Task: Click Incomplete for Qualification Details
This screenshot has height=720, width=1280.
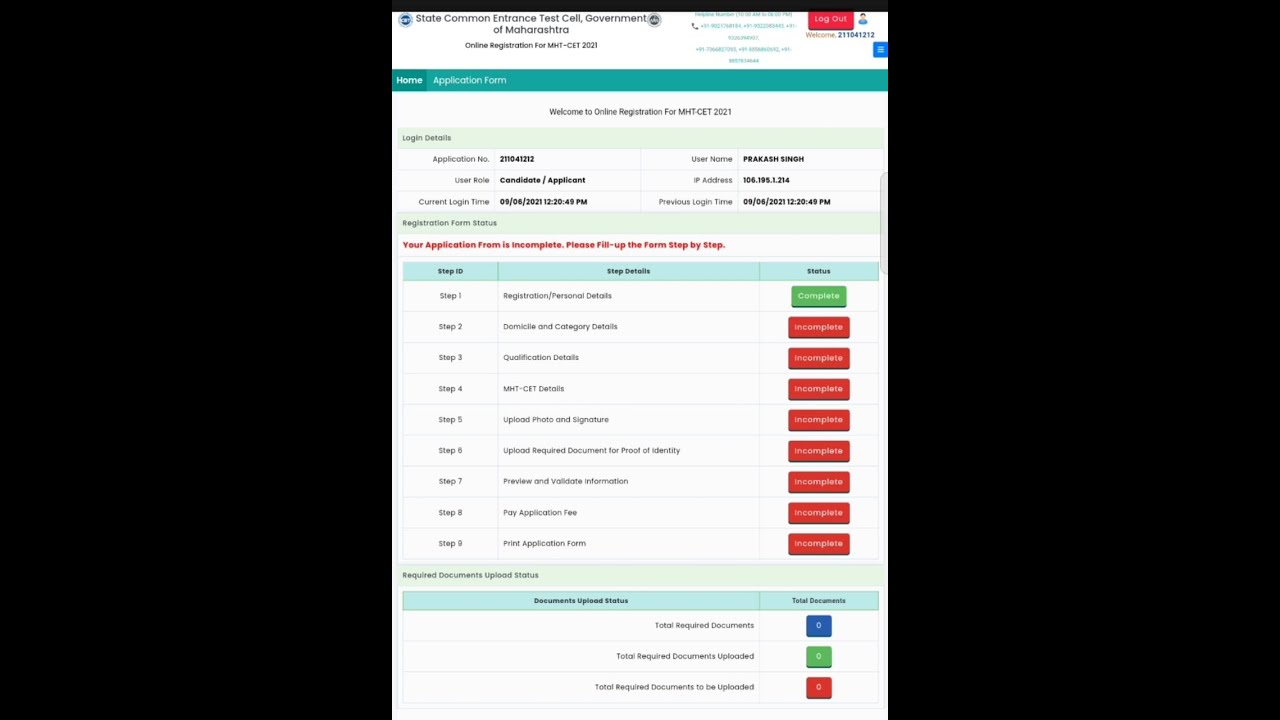Action: (x=819, y=358)
